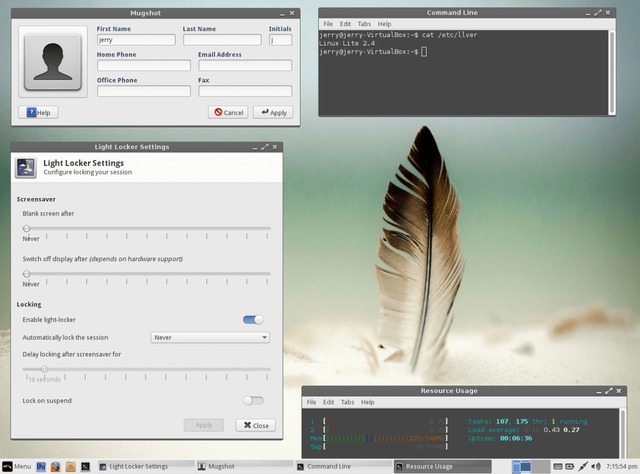Click Apply in the Mugshot window
The height and width of the screenshot is (474, 640).
tap(273, 112)
